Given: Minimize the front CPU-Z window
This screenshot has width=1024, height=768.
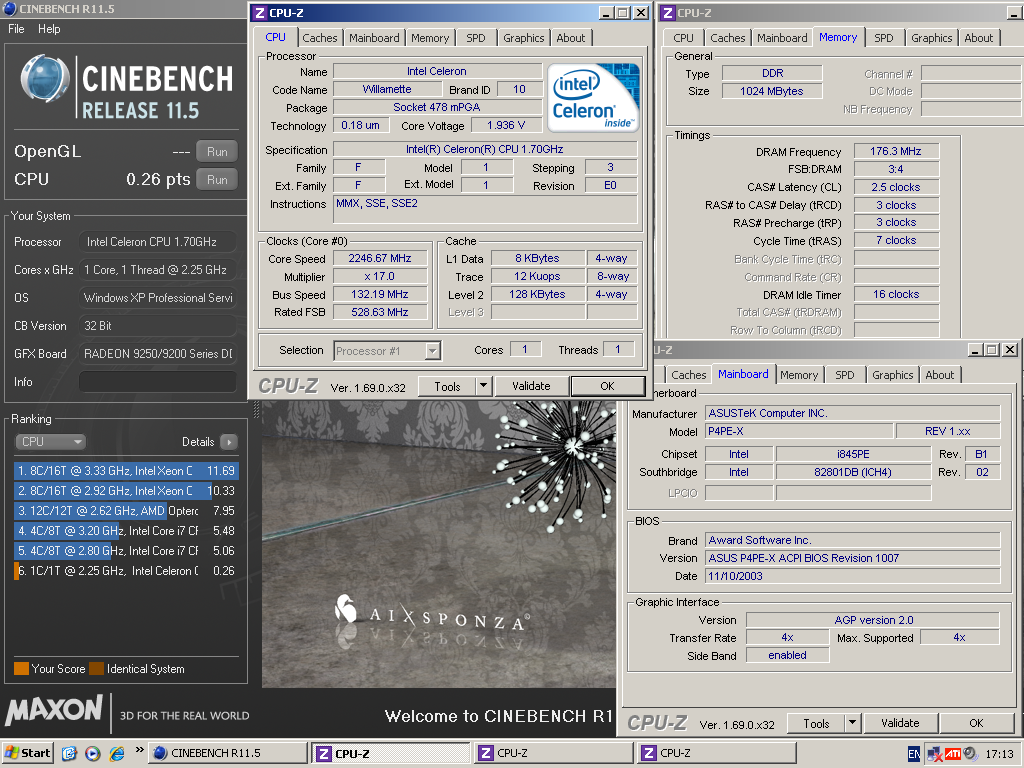Looking at the screenshot, I should tap(606, 12).
